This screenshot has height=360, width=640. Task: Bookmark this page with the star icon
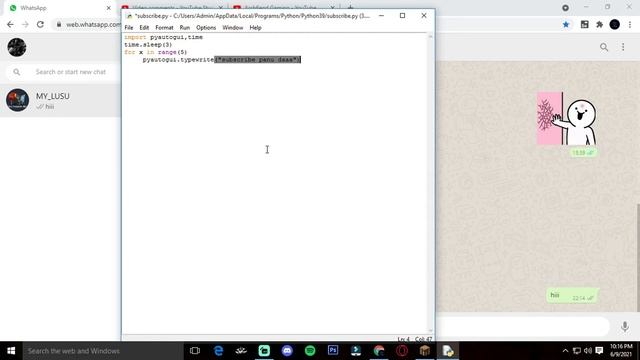(566, 24)
